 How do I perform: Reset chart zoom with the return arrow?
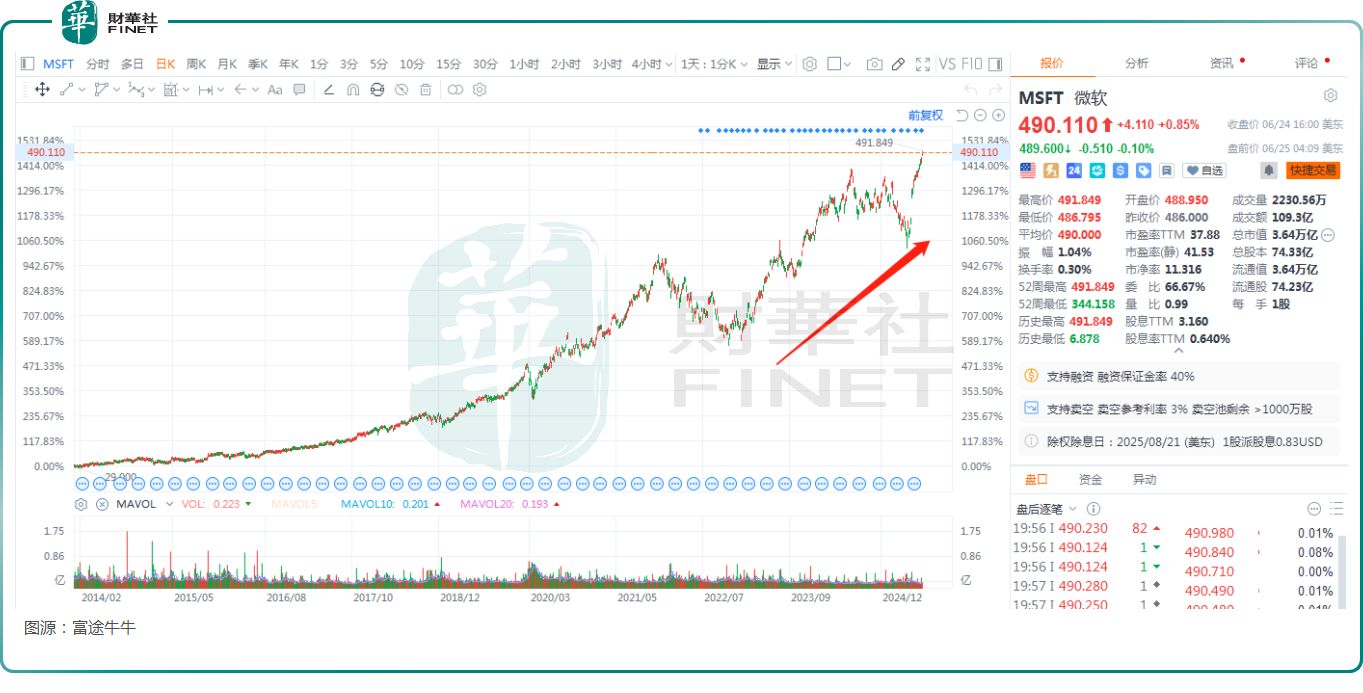pos(963,115)
